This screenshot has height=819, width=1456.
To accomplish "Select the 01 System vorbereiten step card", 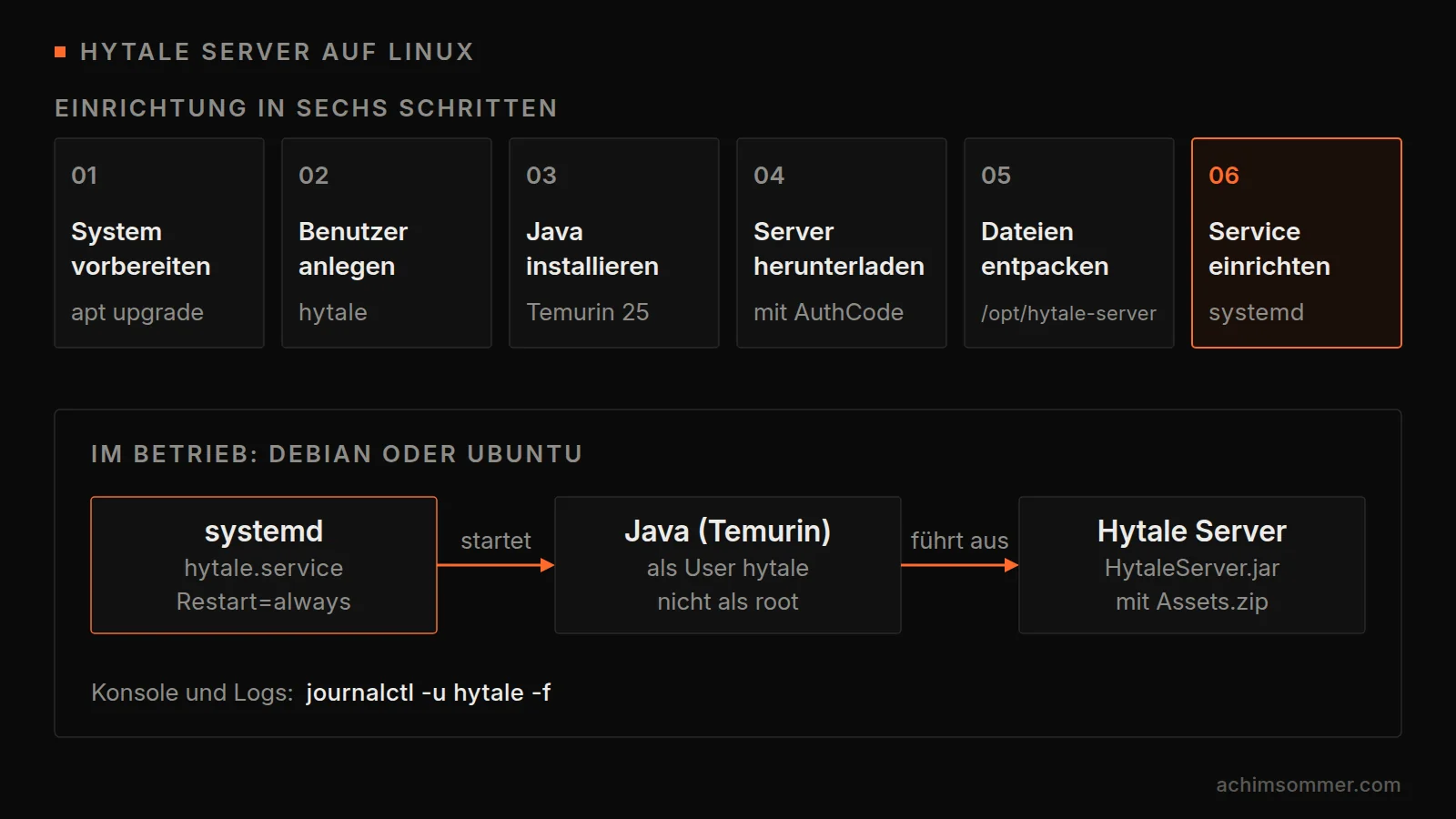I will (159, 243).
